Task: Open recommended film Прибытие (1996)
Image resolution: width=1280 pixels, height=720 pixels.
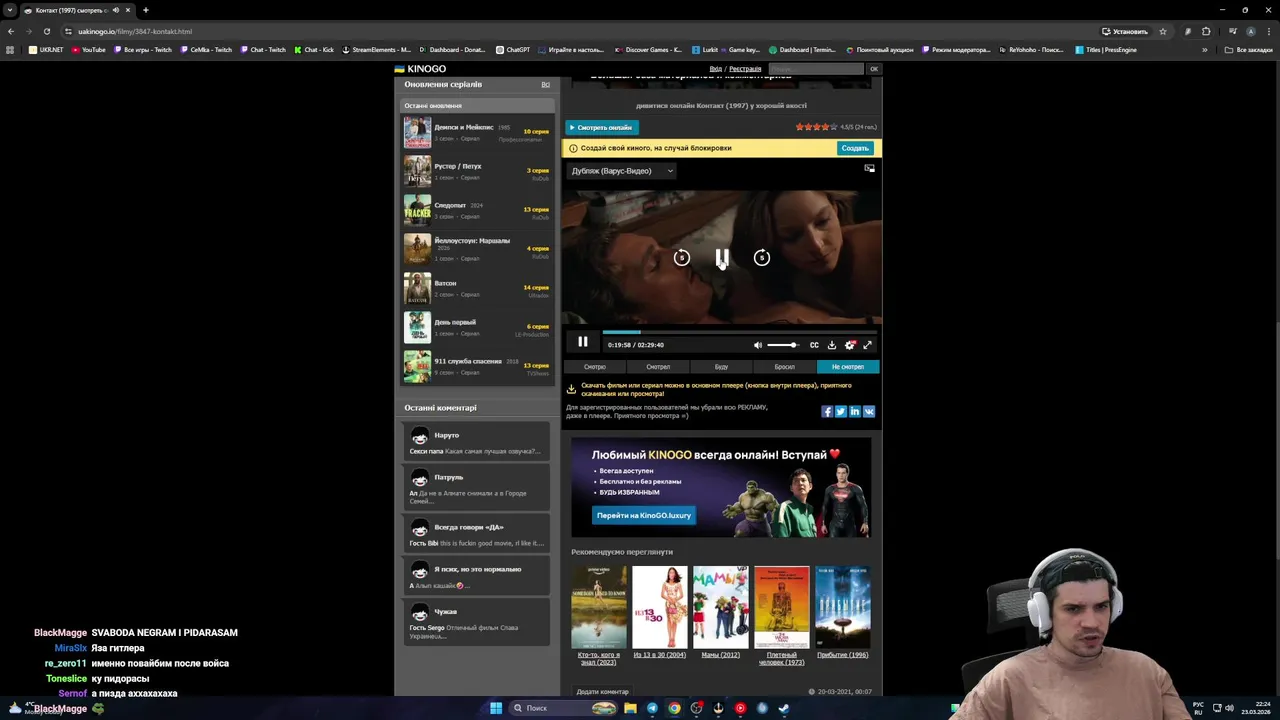Action: [842, 612]
